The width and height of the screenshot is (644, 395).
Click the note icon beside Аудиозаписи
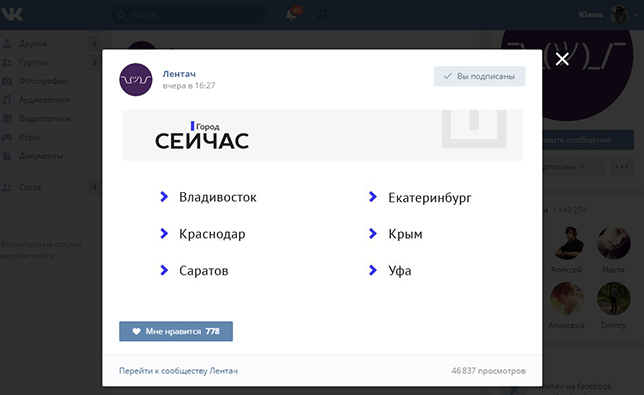click(x=7, y=100)
